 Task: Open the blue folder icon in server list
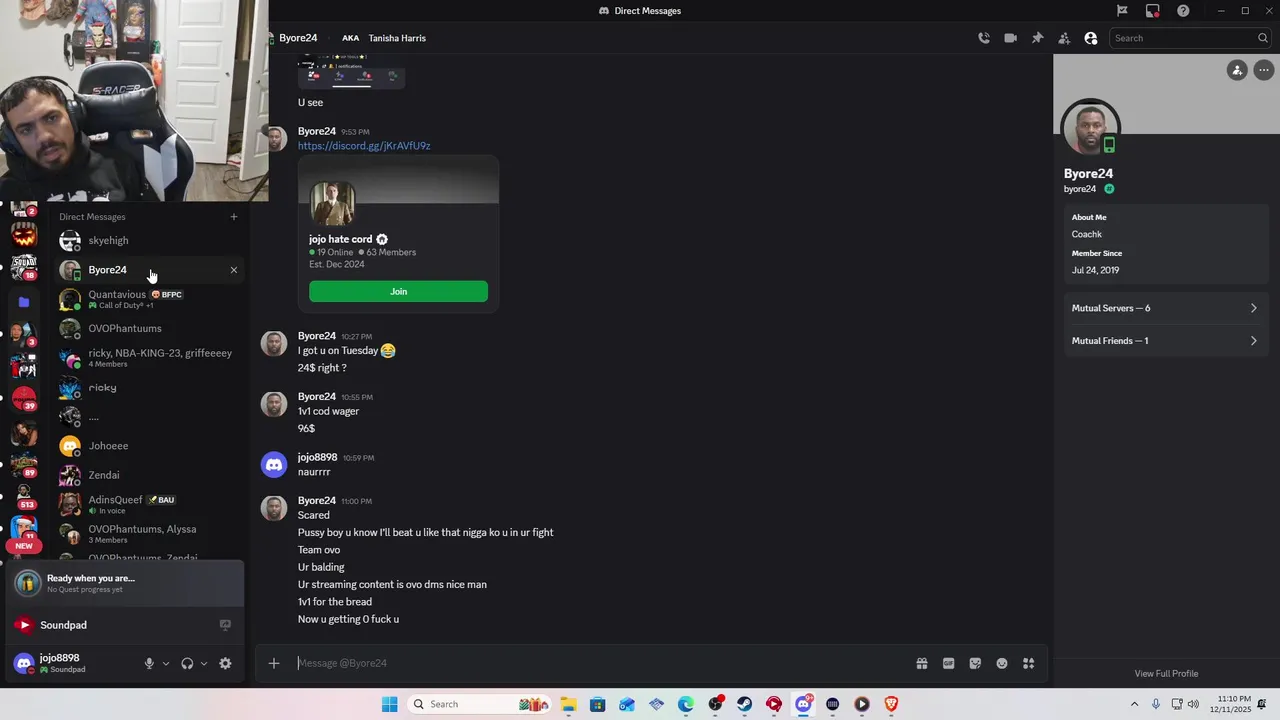tap(24, 302)
